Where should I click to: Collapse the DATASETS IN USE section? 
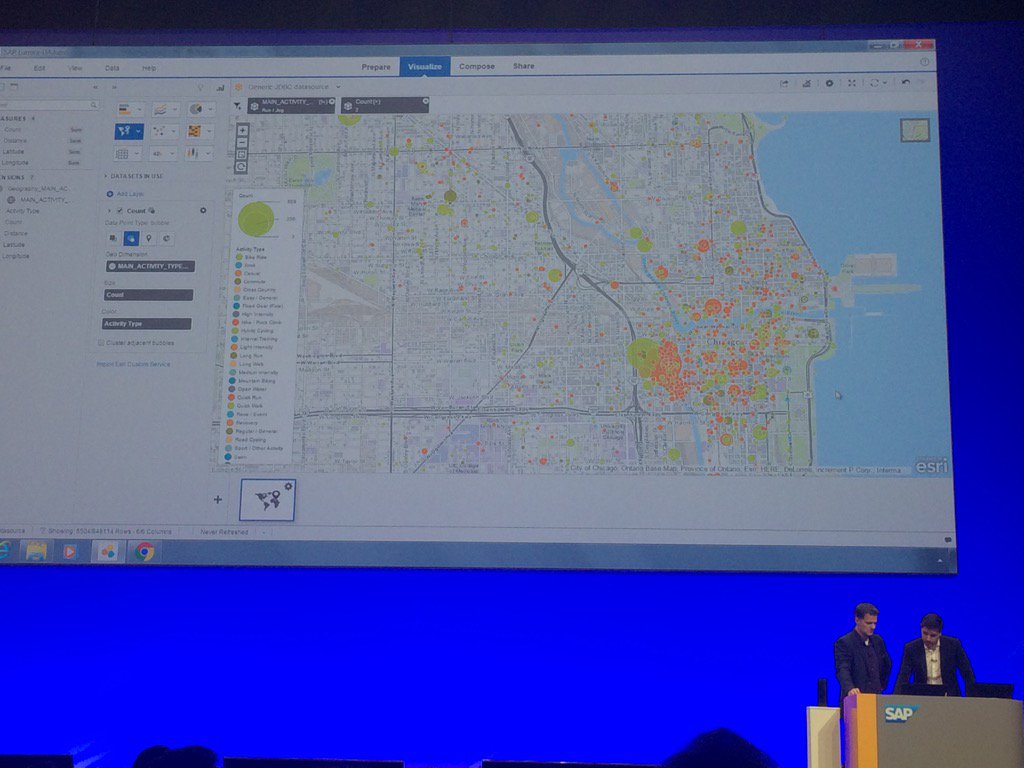(x=105, y=176)
